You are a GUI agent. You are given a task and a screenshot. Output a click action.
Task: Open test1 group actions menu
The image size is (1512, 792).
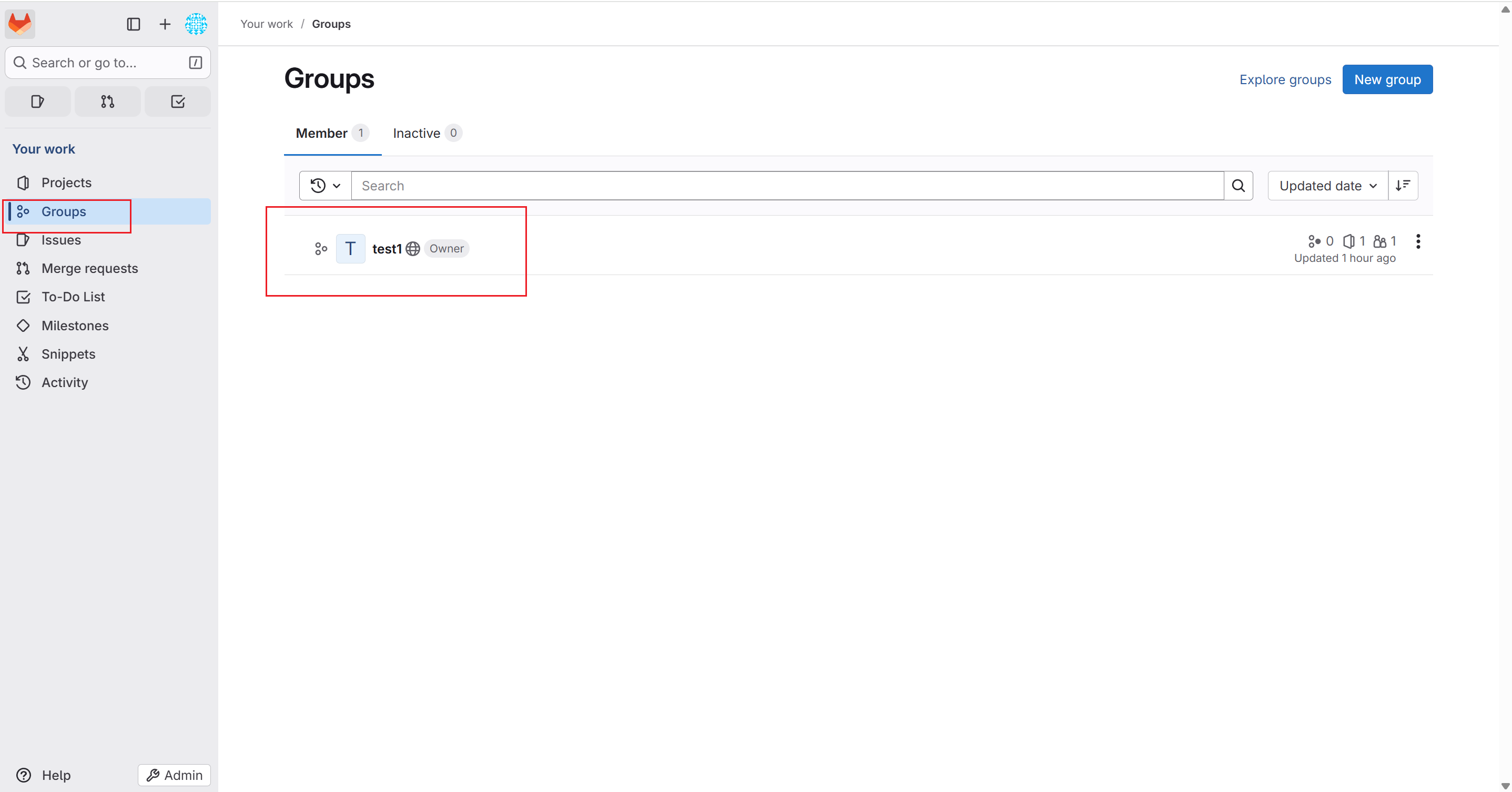(x=1418, y=241)
